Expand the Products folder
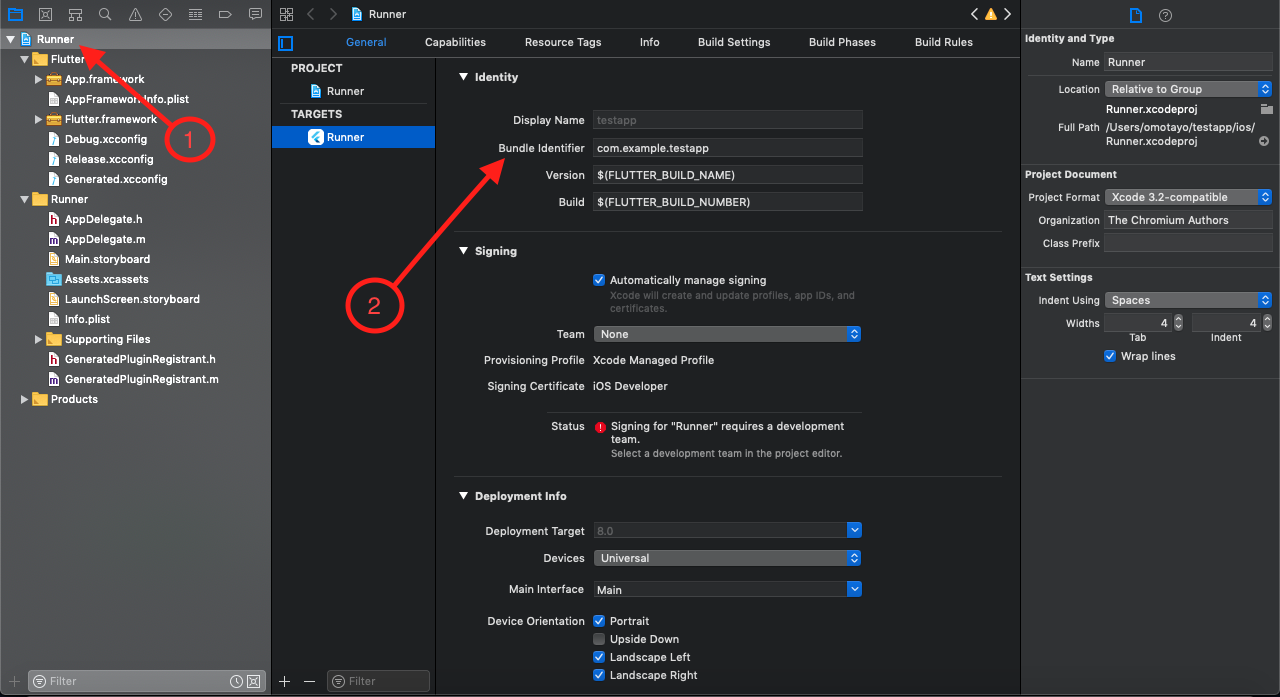The width and height of the screenshot is (1280, 697). (x=25, y=399)
